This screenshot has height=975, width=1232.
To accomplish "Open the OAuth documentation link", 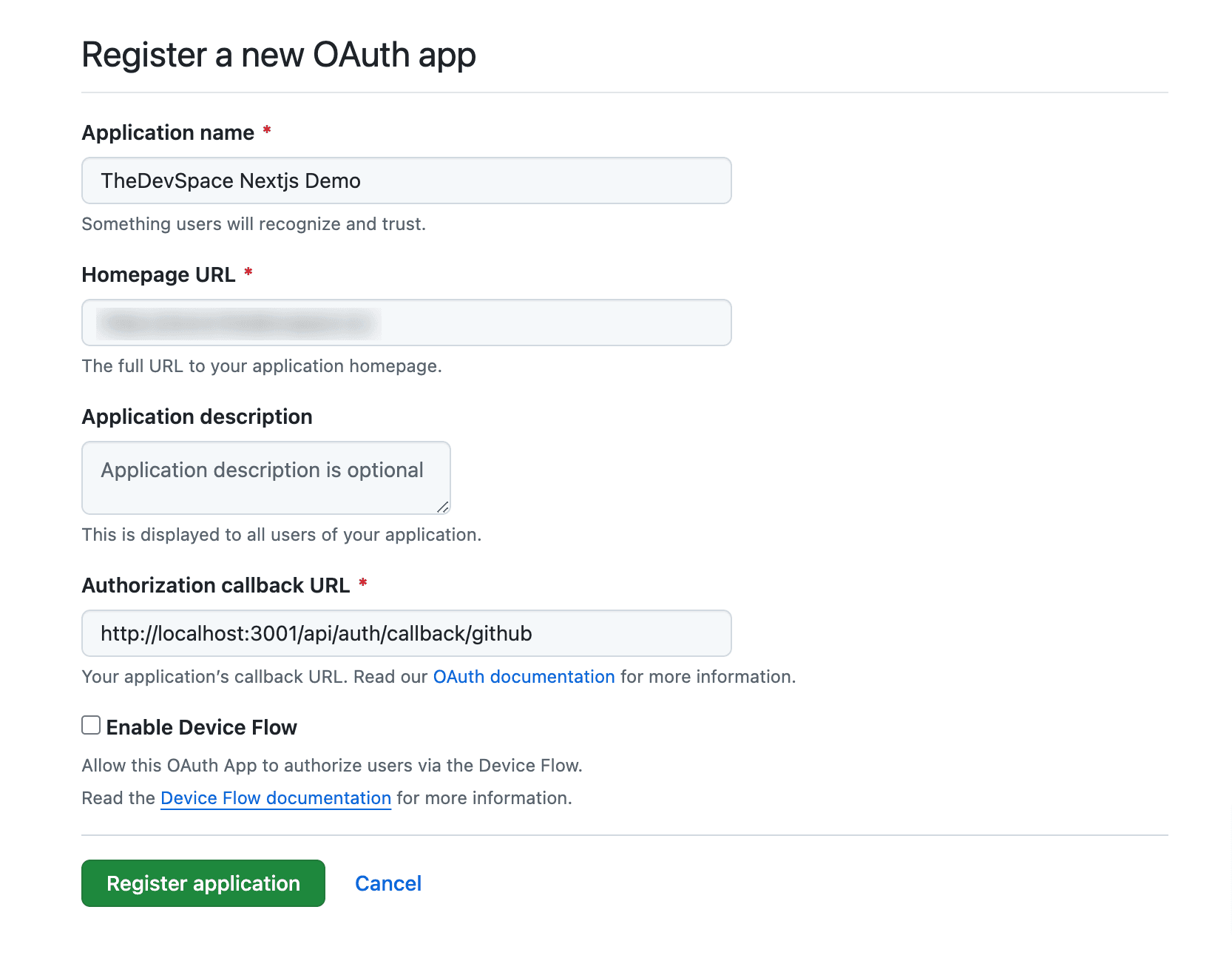I will (x=524, y=676).
